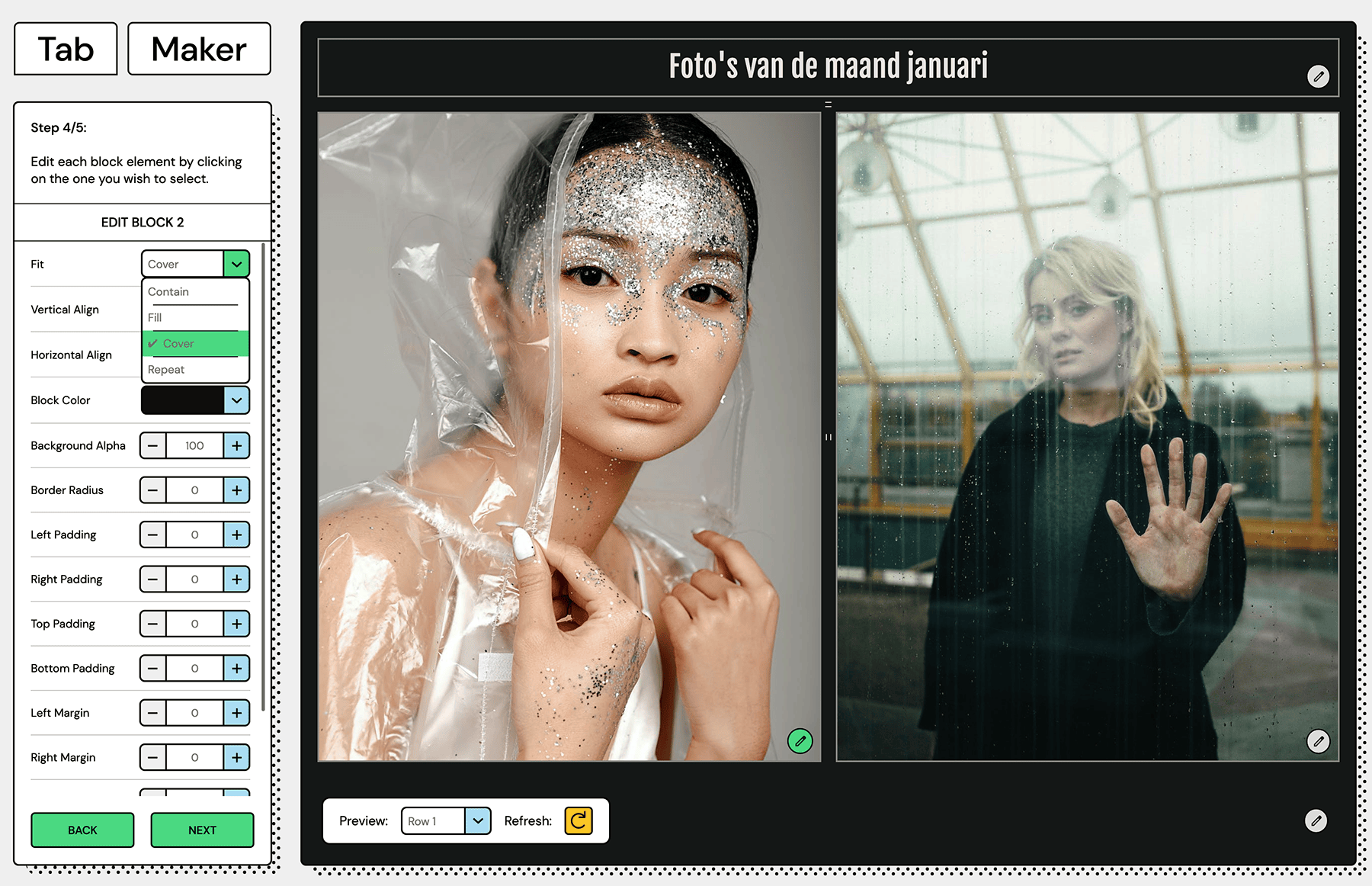Choose Repeat from Fit options
This screenshot has width=1372, height=886.
[195, 370]
